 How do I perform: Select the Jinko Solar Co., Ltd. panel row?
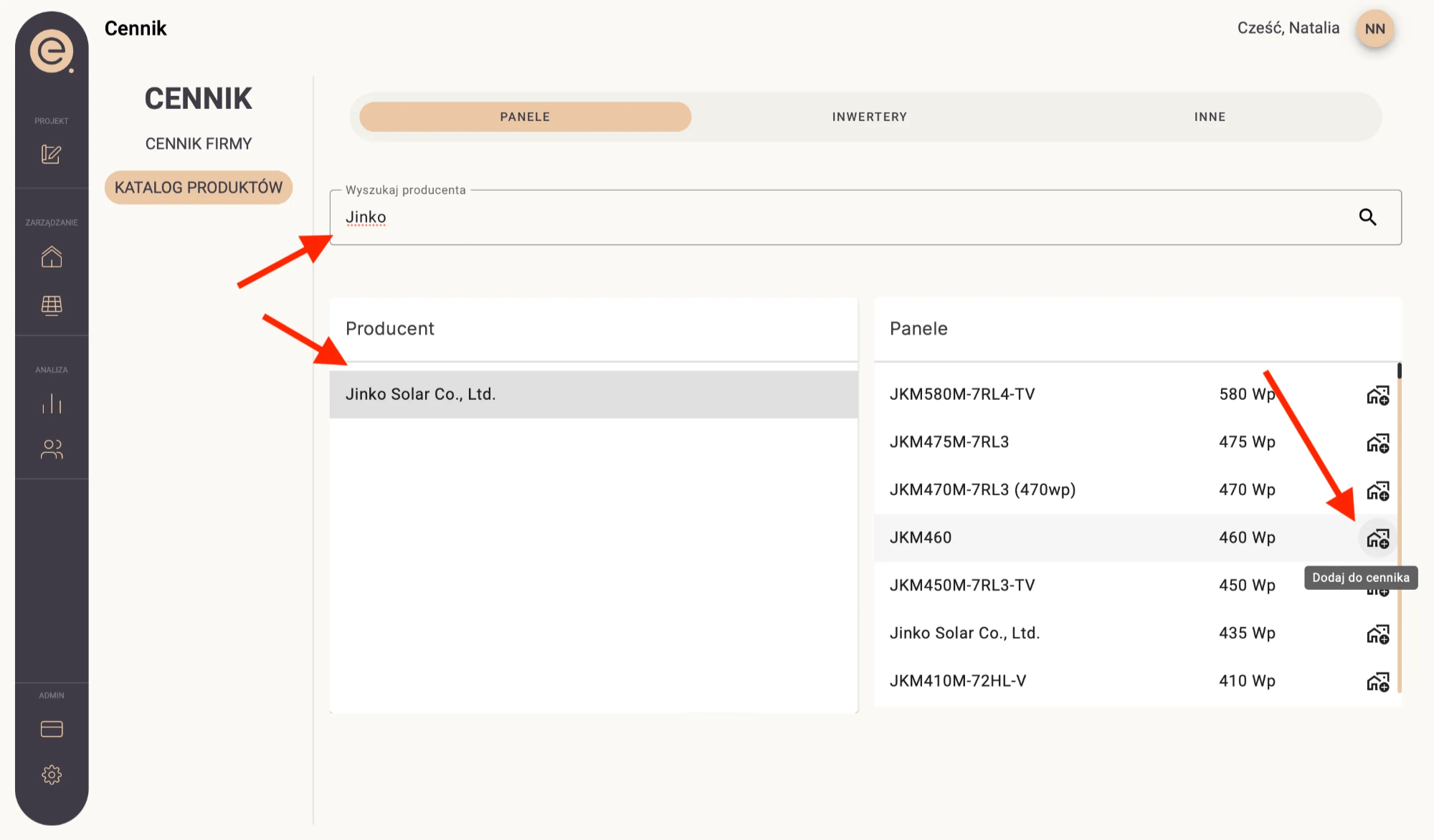click(x=1136, y=633)
